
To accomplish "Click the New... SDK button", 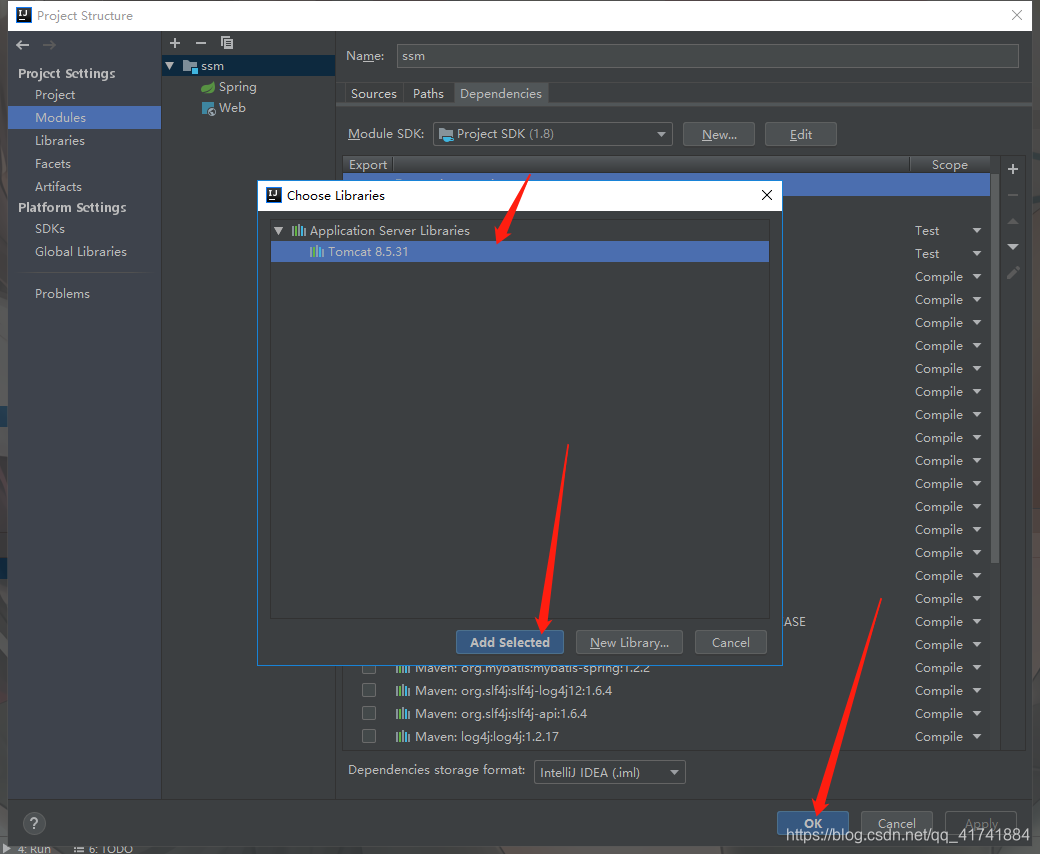I will point(719,135).
